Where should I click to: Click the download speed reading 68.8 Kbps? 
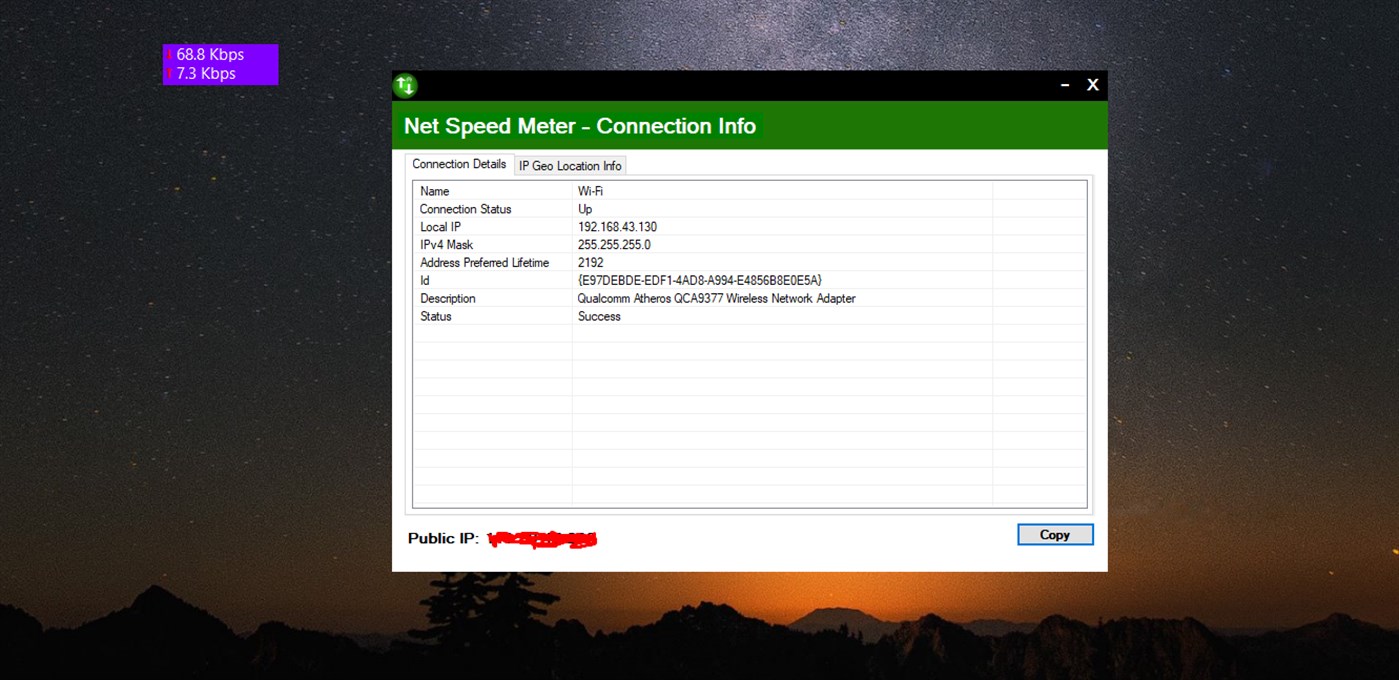point(209,55)
